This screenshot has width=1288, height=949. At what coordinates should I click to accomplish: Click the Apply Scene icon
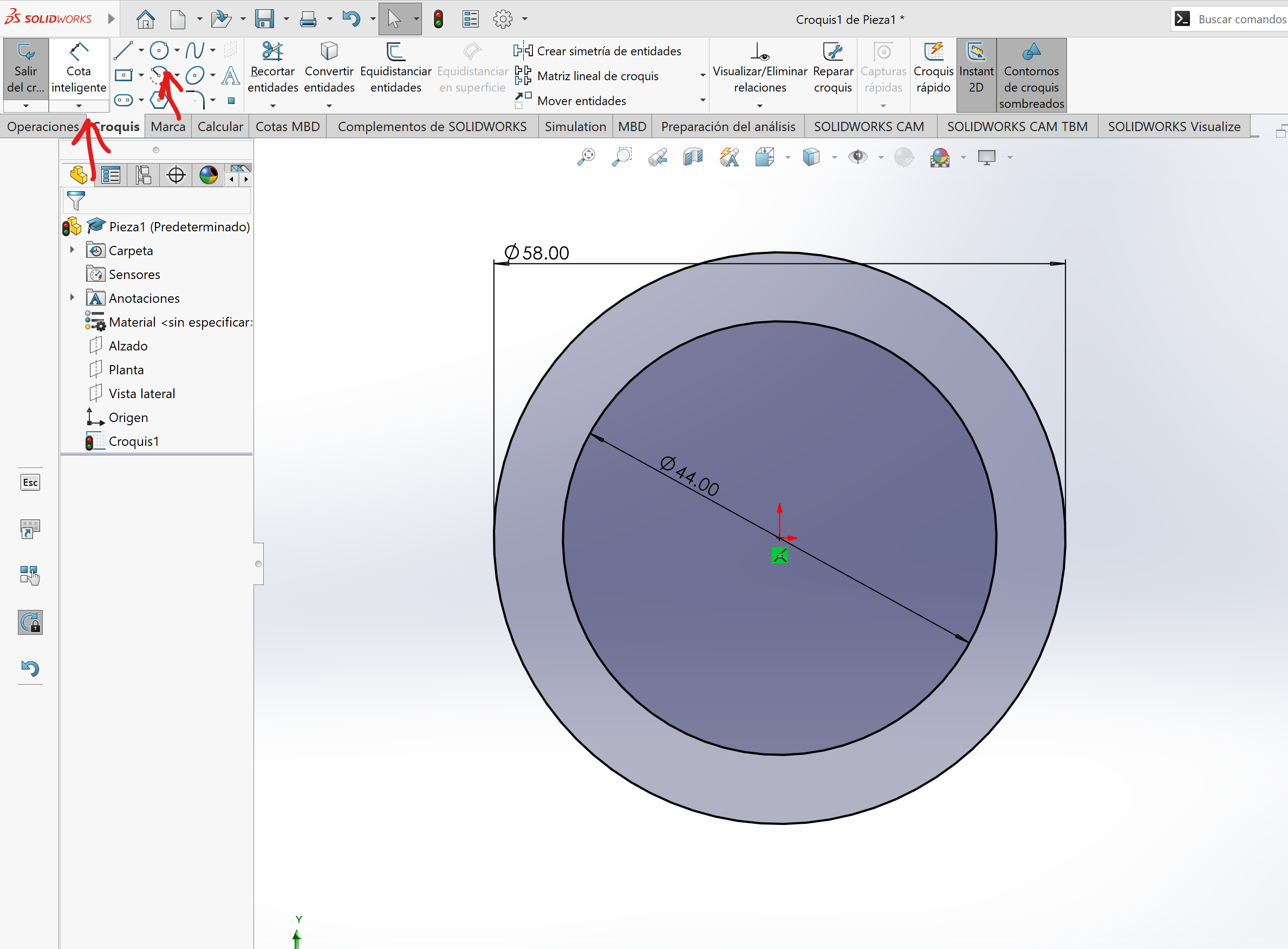point(940,157)
